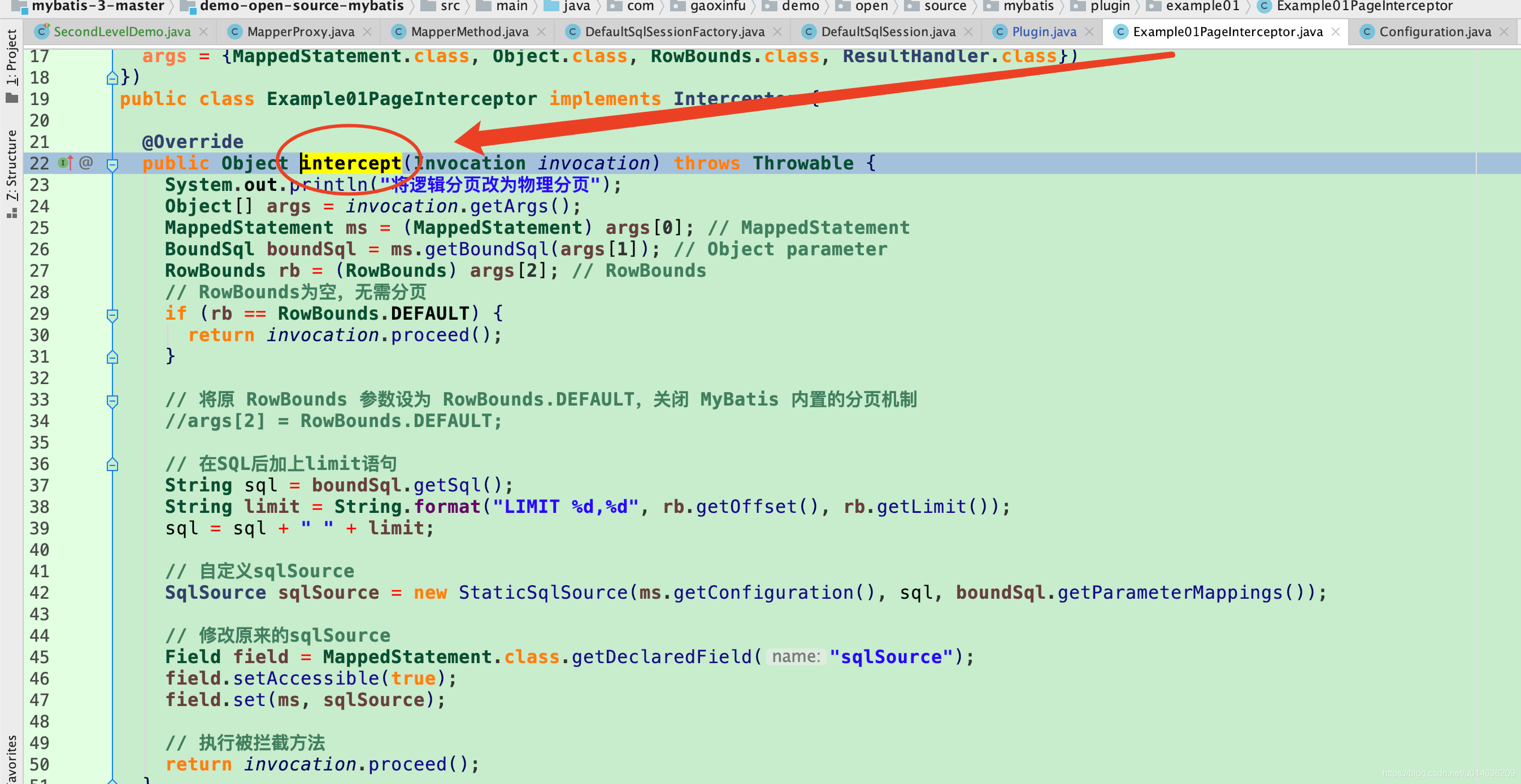This screenshot has height=784, width=1521.
Task: Collapse the fold end marker on line 31
Action: pos(112,356)
